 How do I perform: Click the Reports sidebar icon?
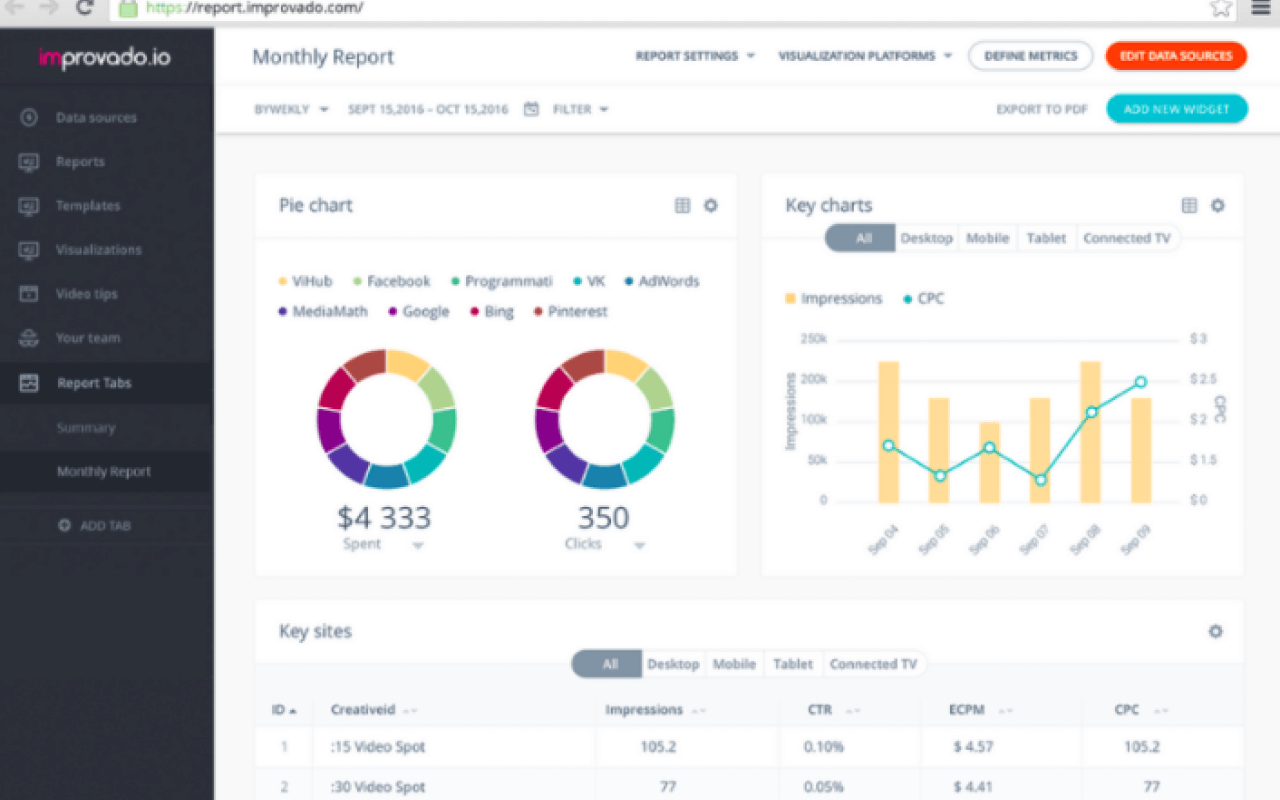click(29, 161)
